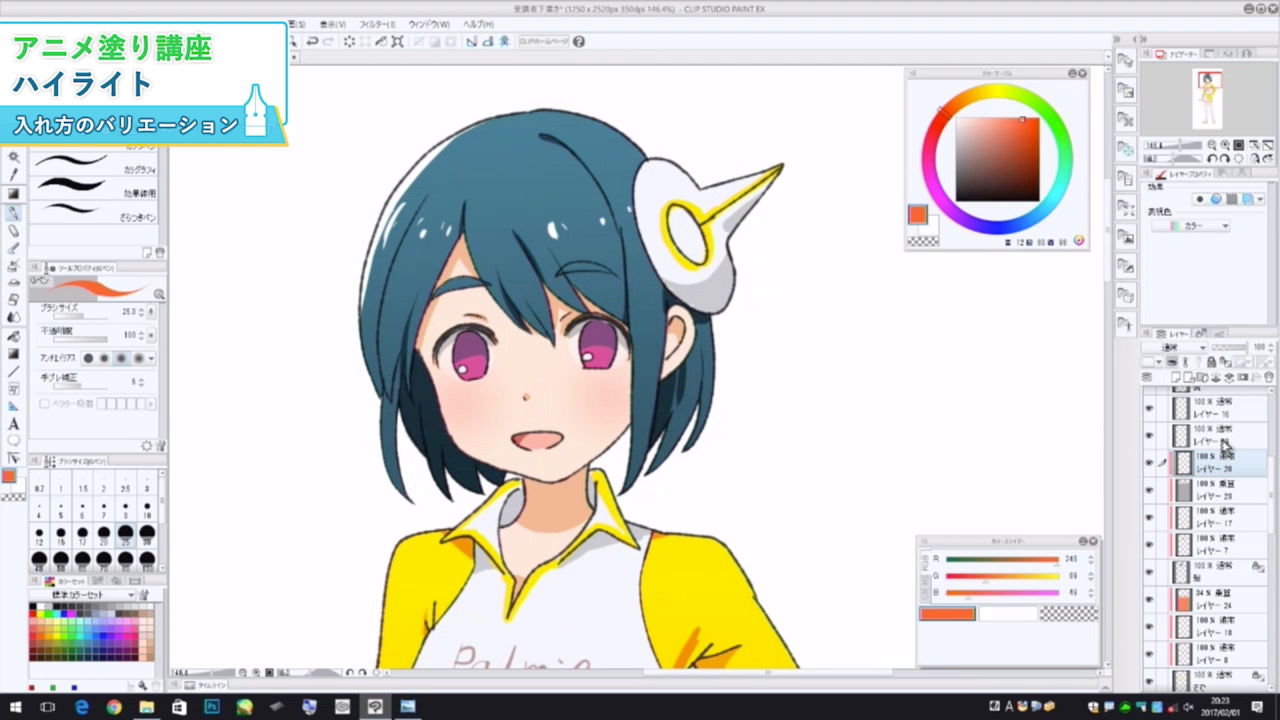Toggle visibility of layer レイヤー 24

[x=1149, y=599]
